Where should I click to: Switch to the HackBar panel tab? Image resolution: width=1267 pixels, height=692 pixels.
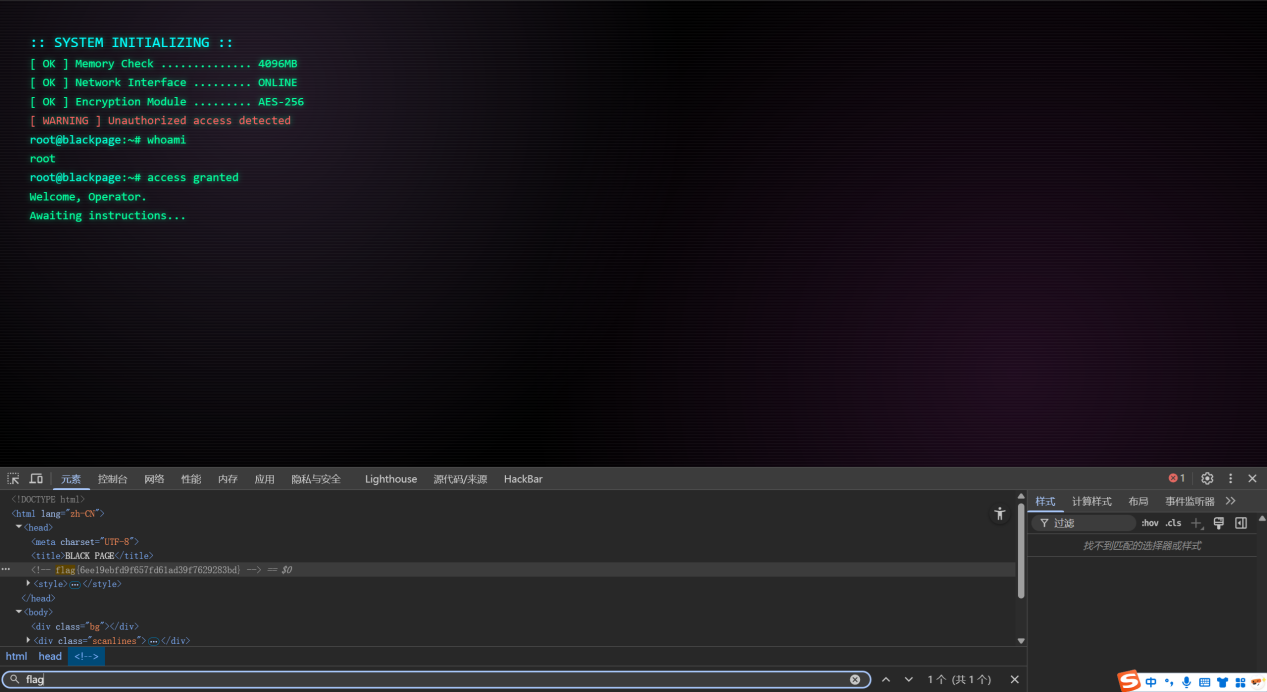(x=523, y=479)
